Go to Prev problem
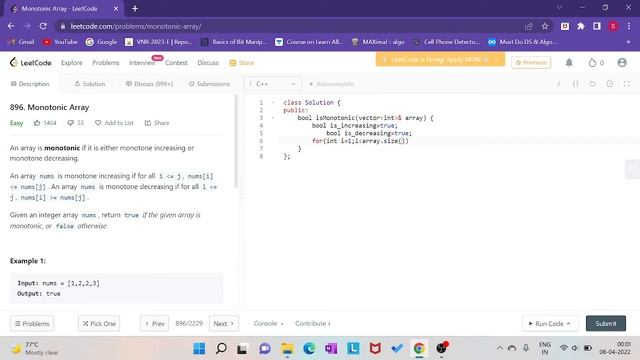The width and height of the screenshot is (640, 360). tap(154, 323)
